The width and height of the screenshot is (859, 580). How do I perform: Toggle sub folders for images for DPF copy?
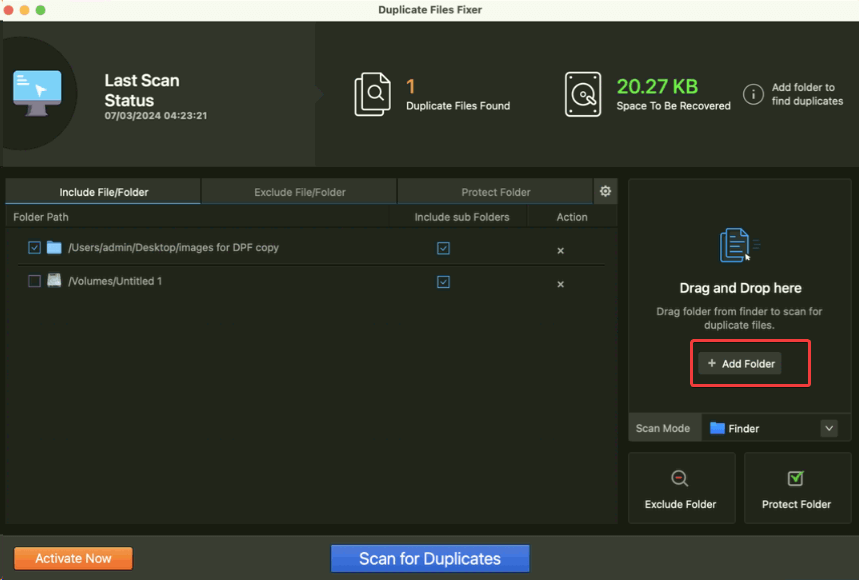[443, 248]
